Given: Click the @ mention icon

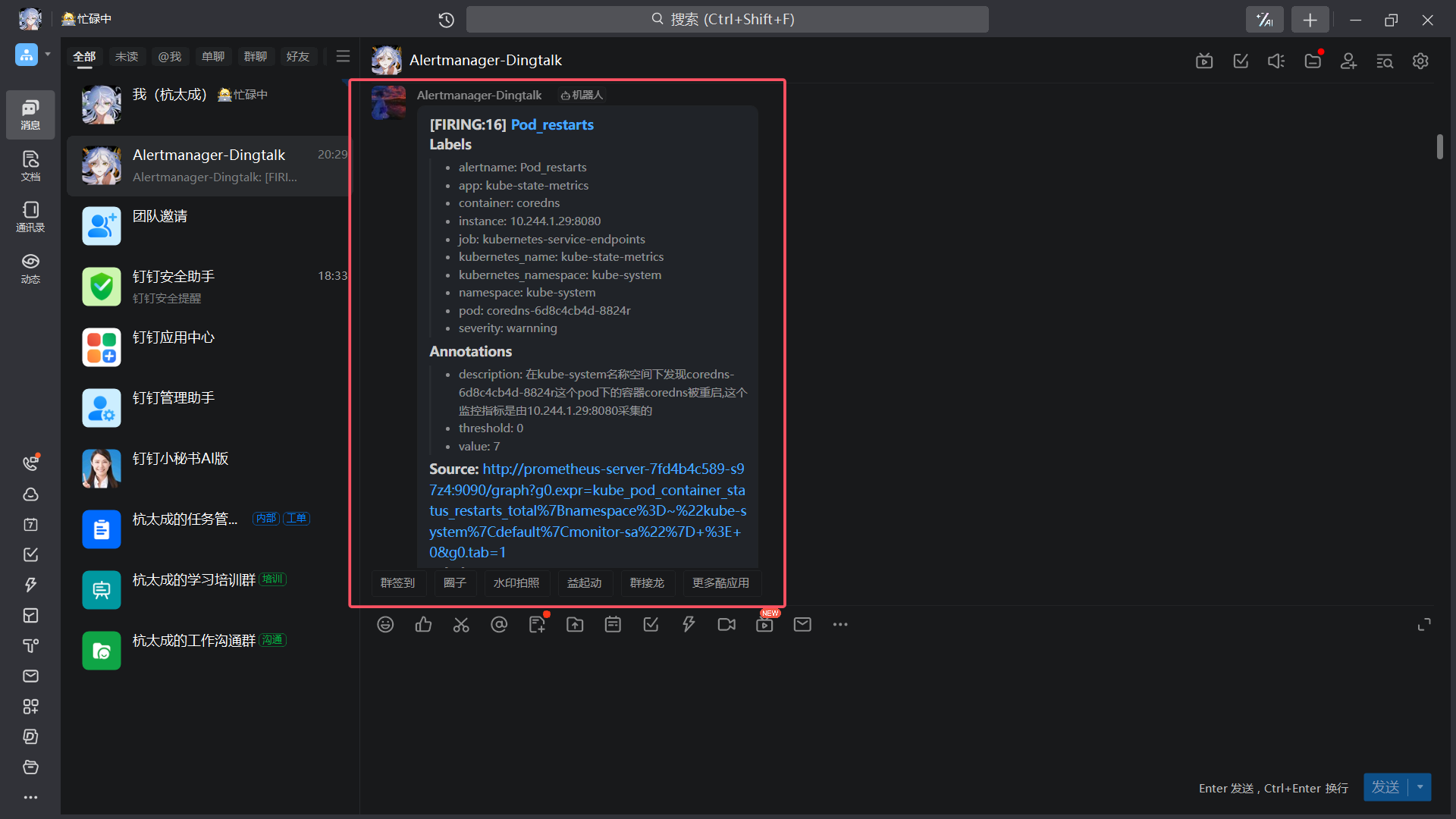Looking at the screenshot, I should (499, 624).
